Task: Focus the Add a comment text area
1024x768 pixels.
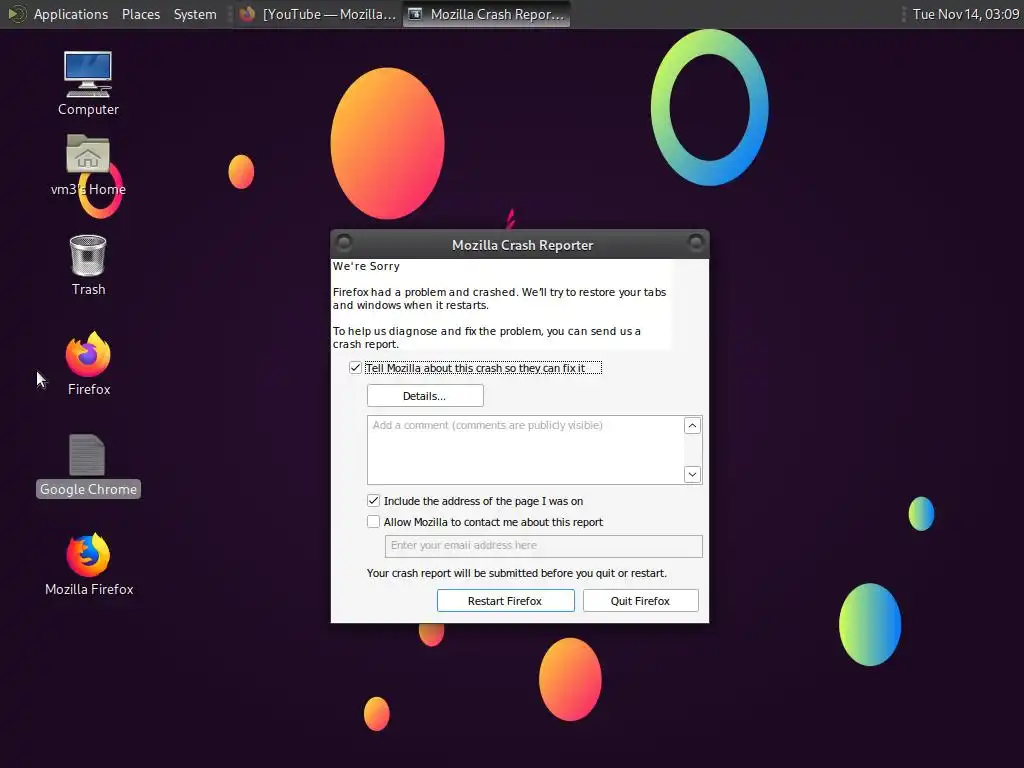Action: tap(526, 450)
